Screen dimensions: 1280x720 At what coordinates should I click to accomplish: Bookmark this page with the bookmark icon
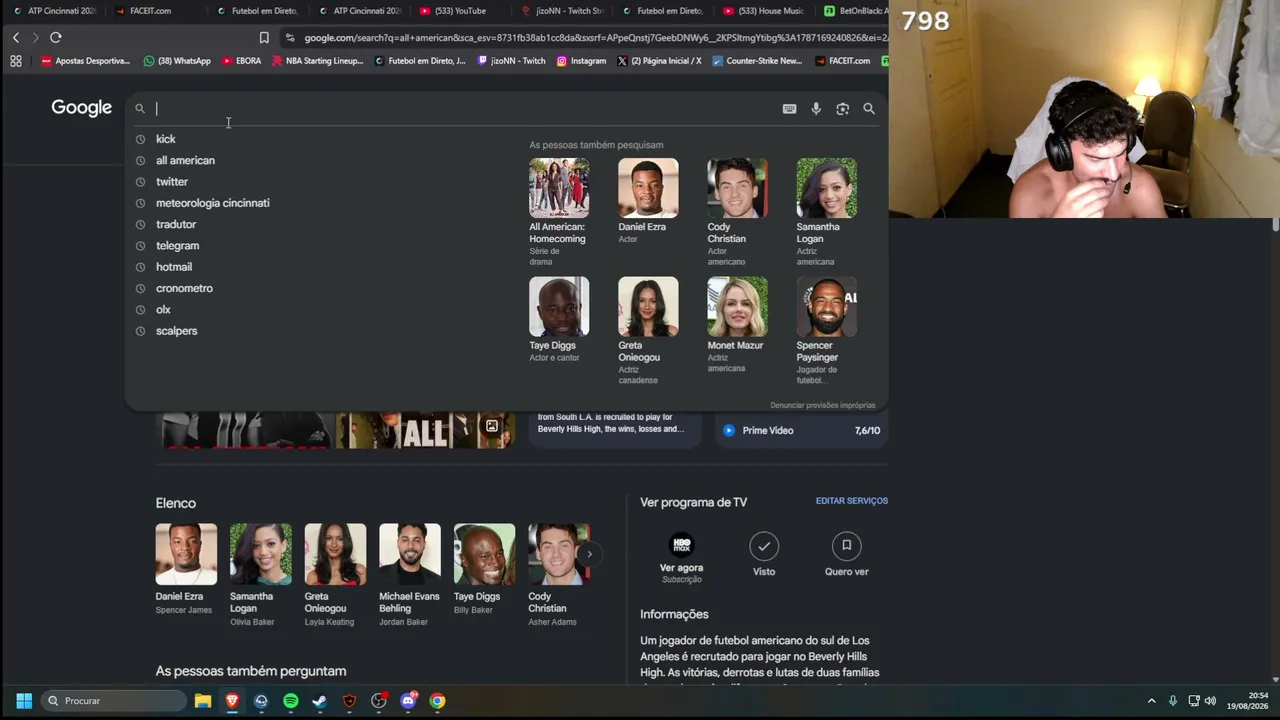tap(264, 38)
